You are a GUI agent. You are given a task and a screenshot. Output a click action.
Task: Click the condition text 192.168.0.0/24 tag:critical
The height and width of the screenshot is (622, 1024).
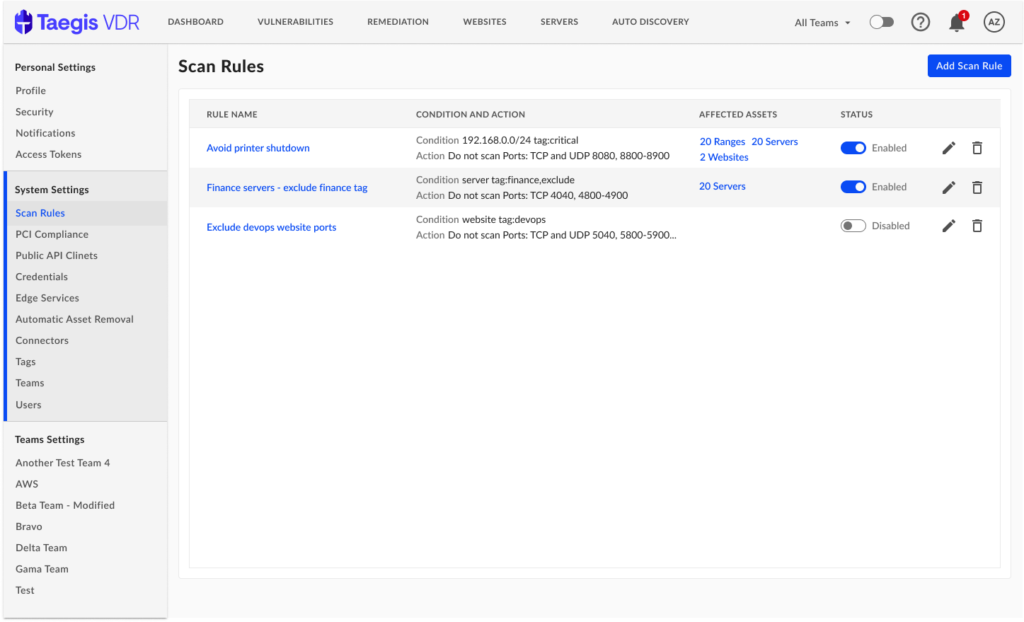520,140
